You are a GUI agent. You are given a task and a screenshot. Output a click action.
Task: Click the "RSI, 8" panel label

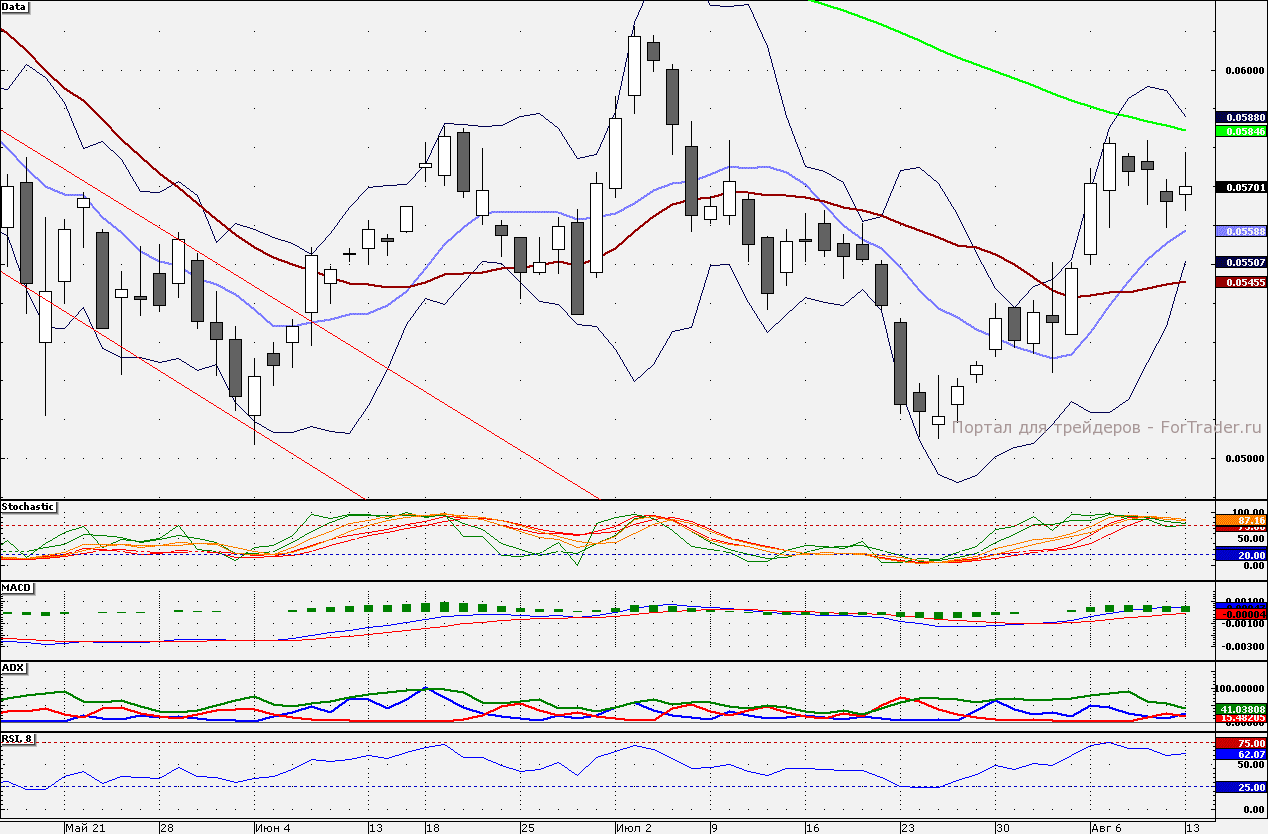point(17,739)
